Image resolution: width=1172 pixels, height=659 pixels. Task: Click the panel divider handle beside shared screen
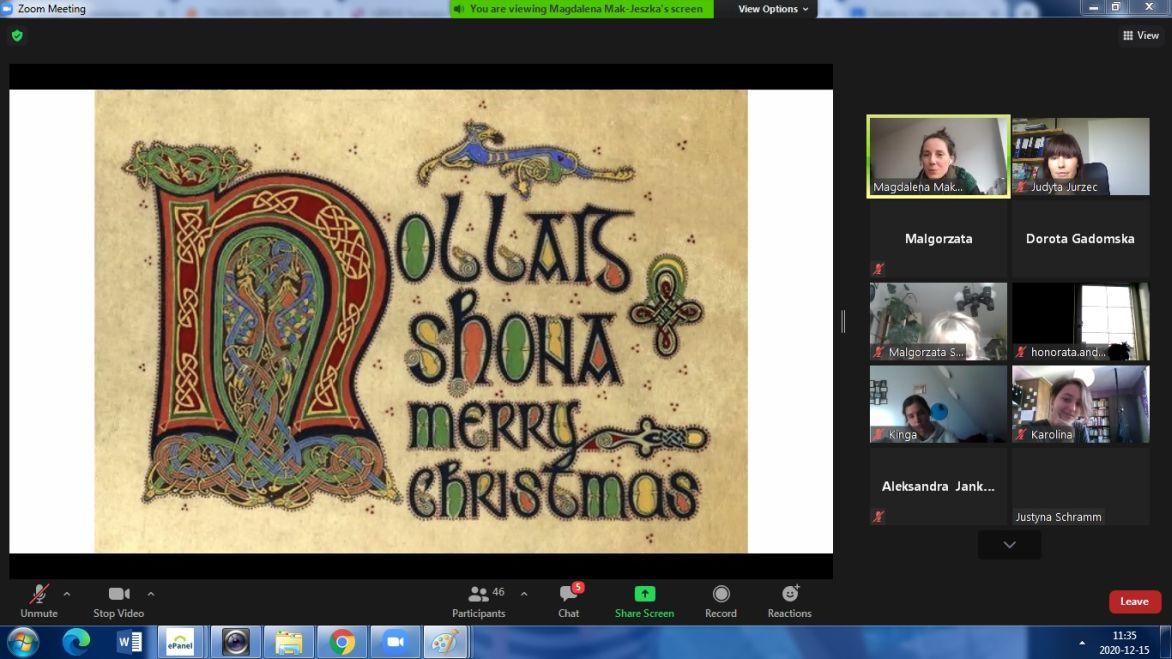point(843,321)
